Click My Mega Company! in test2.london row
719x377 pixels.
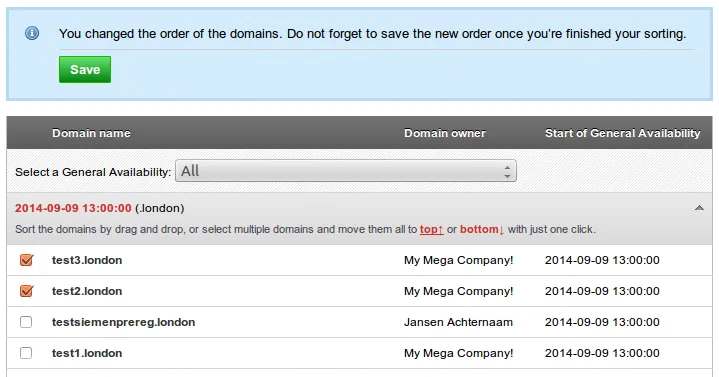[459, 291]
